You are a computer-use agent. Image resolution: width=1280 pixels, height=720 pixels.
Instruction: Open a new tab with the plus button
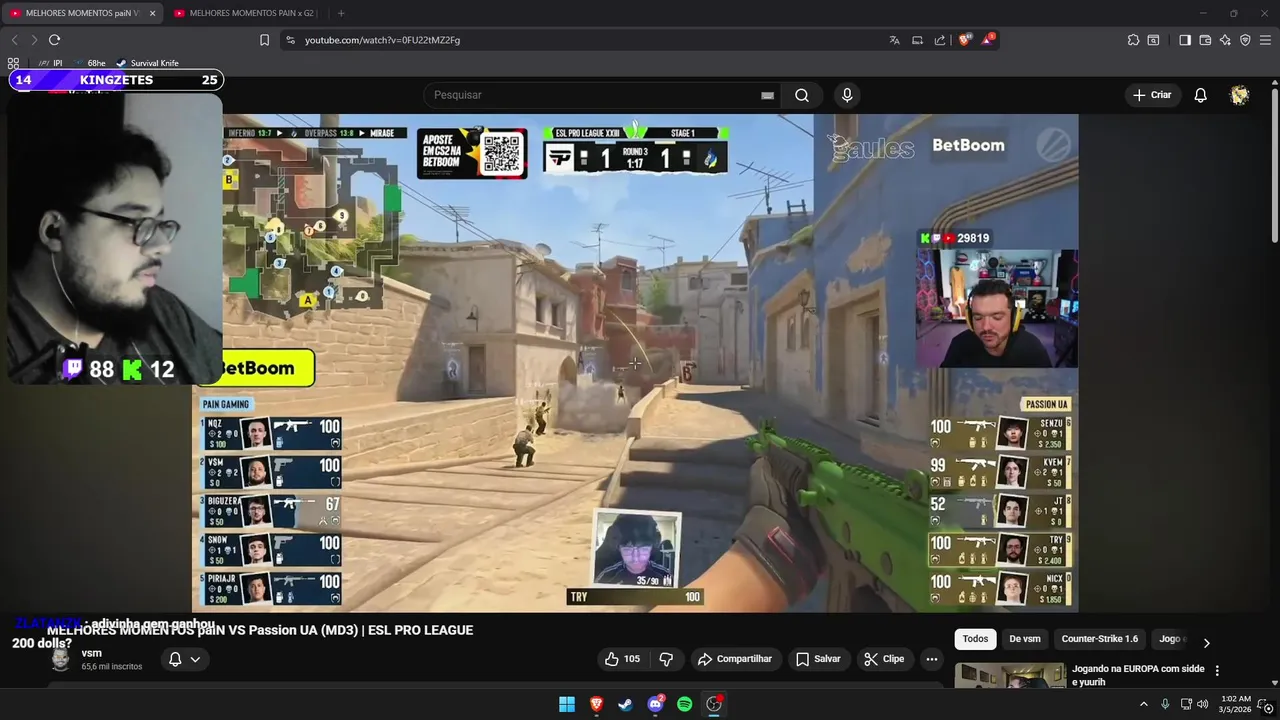point(341,13)
